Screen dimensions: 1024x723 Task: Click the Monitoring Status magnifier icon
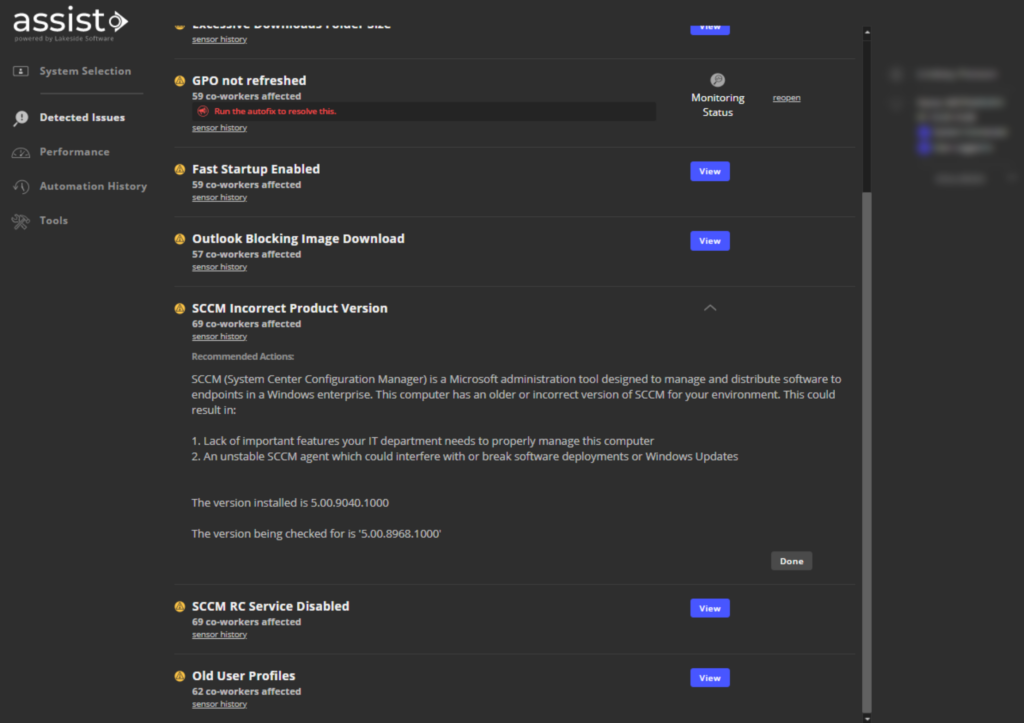pyautogui.click(x=718, y=80)
